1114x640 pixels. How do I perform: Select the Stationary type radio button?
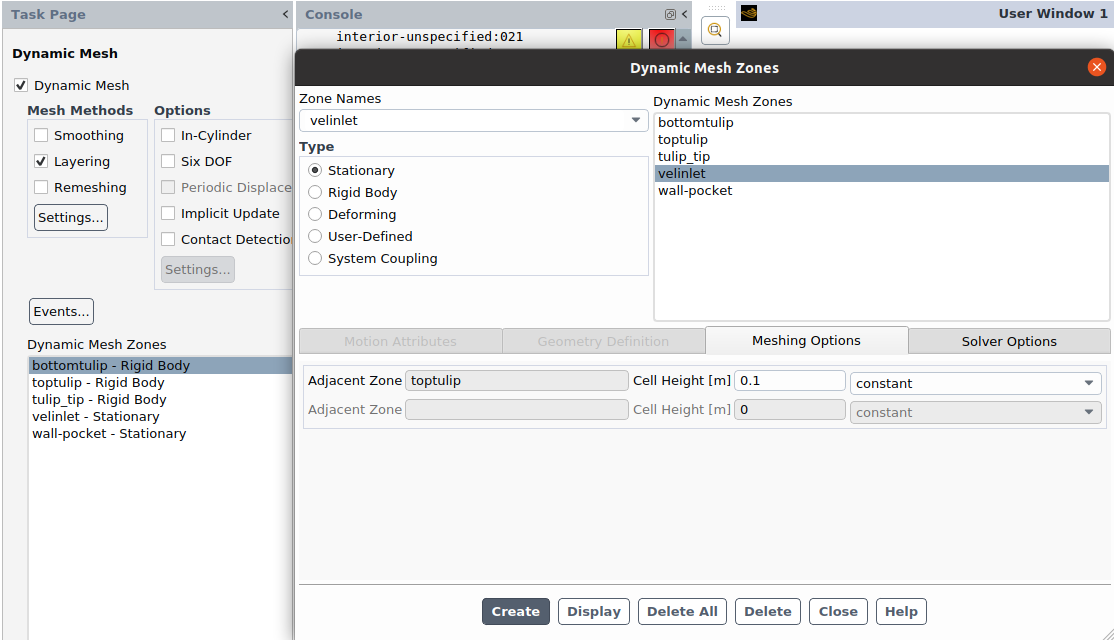[315, 170]
